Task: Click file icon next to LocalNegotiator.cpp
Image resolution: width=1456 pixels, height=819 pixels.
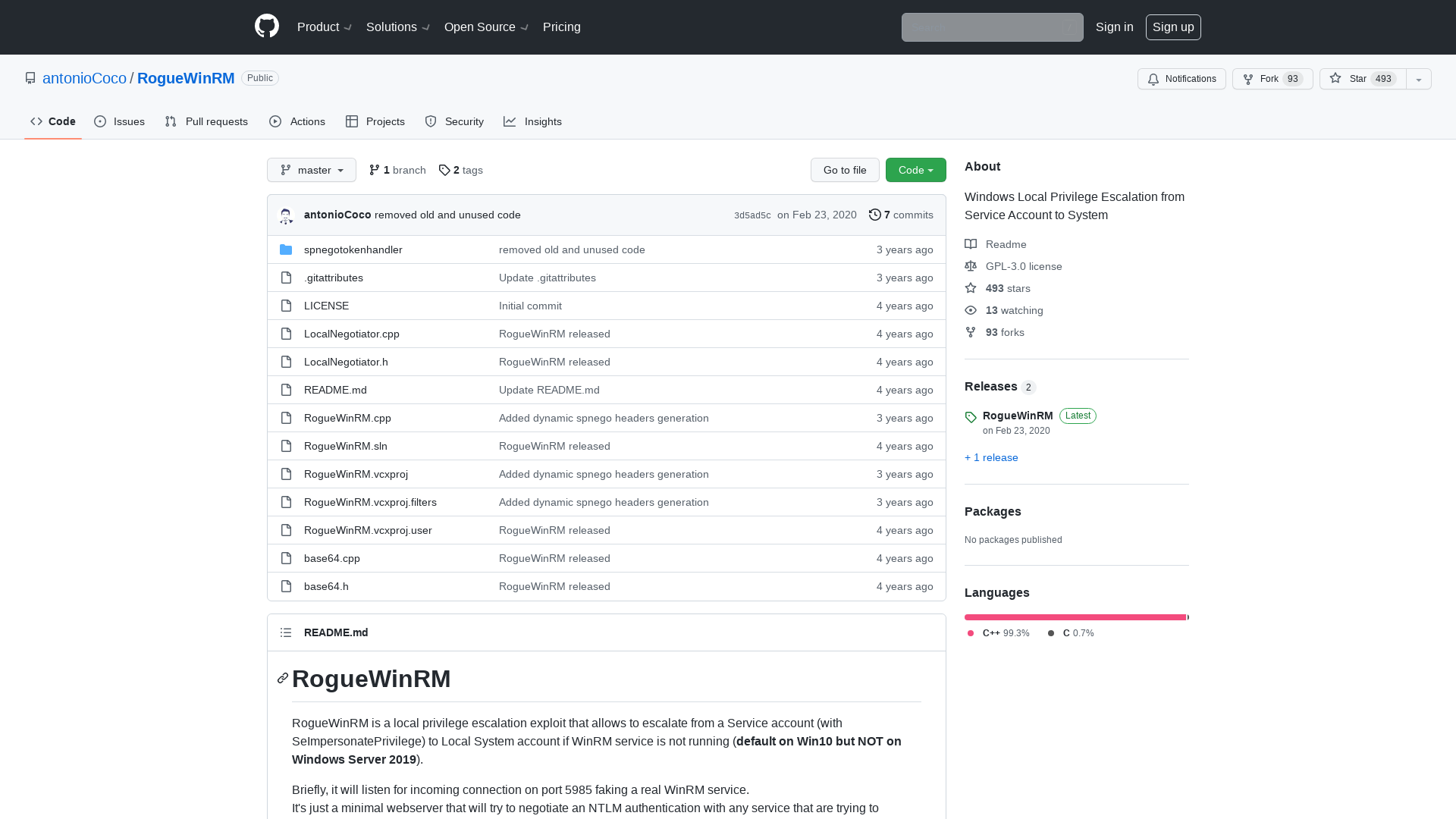Action: pyautogui.click(x=286, y=334)
